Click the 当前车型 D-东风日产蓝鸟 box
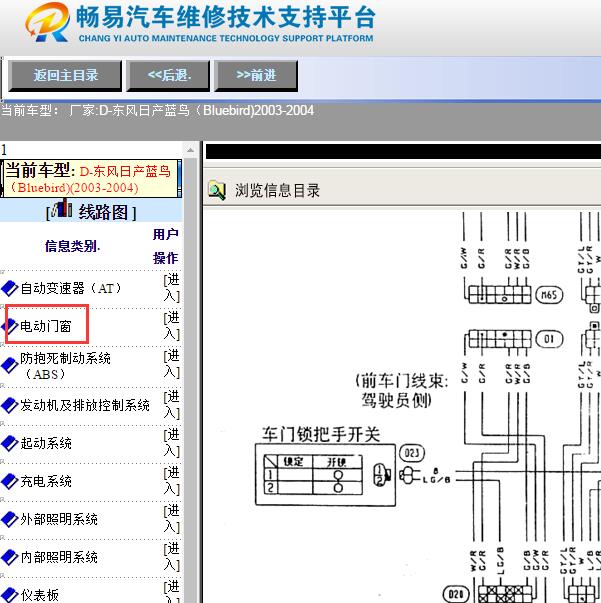The image size is (601, 603). point(91,179)
